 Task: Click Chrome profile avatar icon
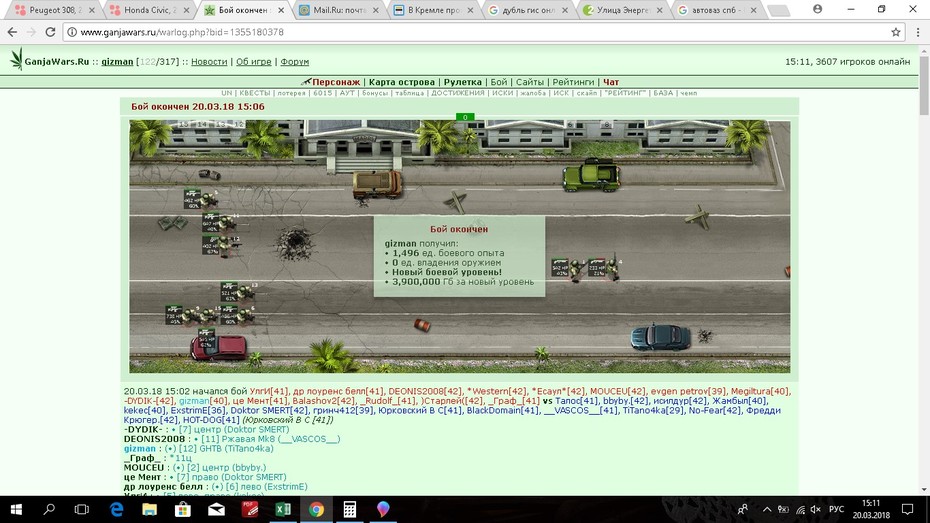coord(817,9)
